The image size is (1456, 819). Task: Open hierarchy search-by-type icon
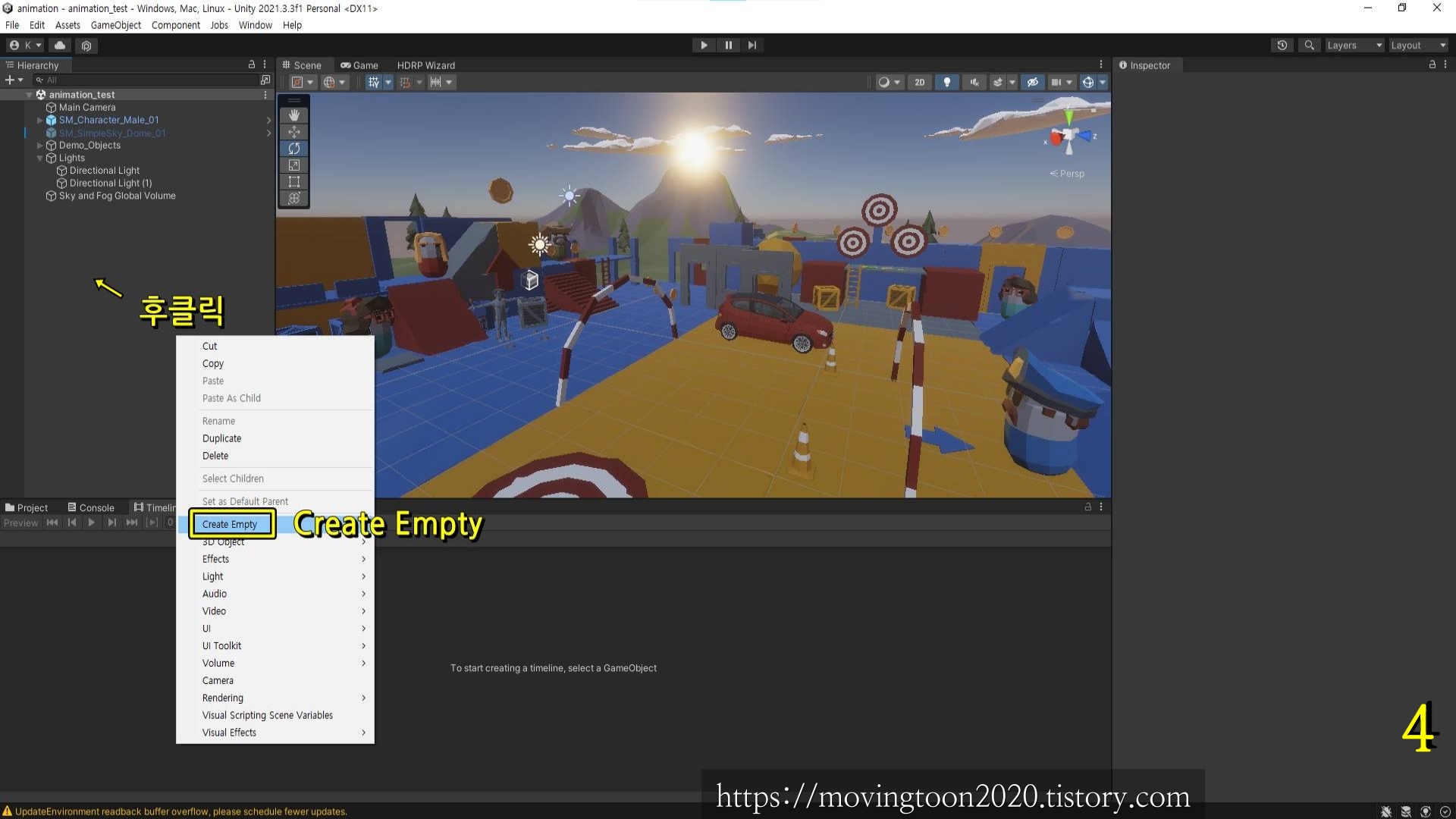(x=265, y=80)
